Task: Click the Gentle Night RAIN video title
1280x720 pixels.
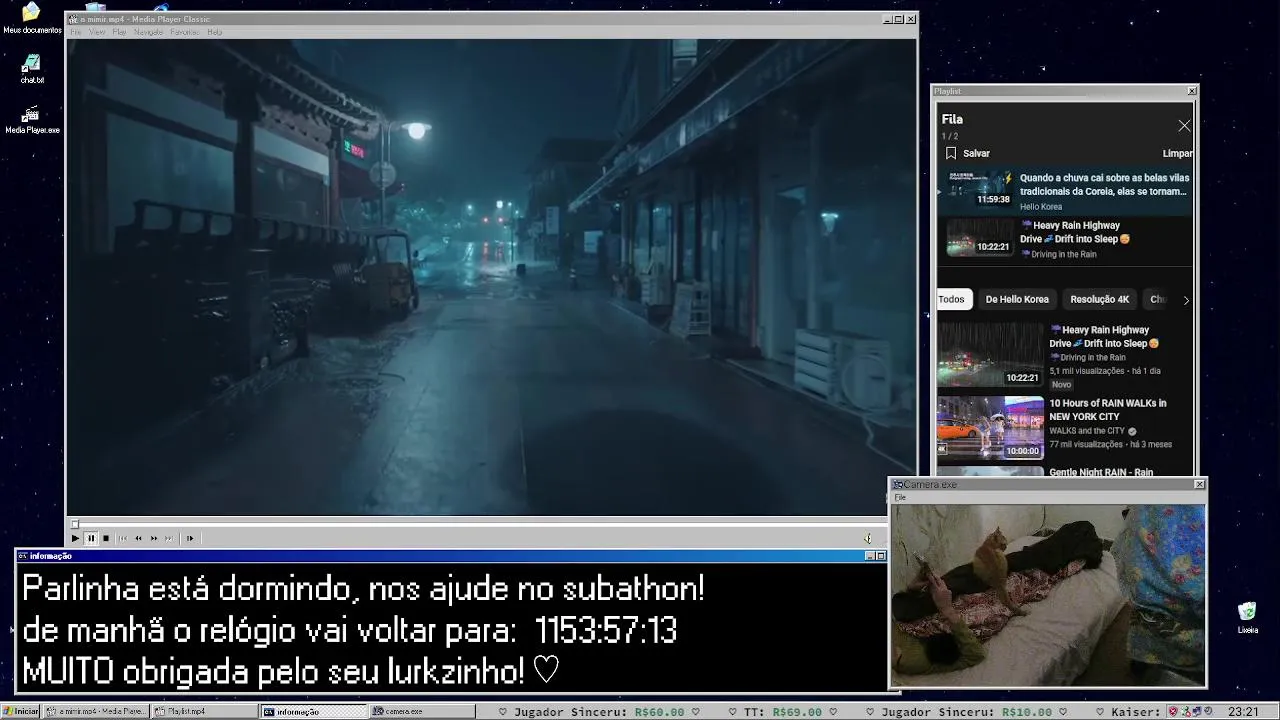Action: tap(1101, 472)
